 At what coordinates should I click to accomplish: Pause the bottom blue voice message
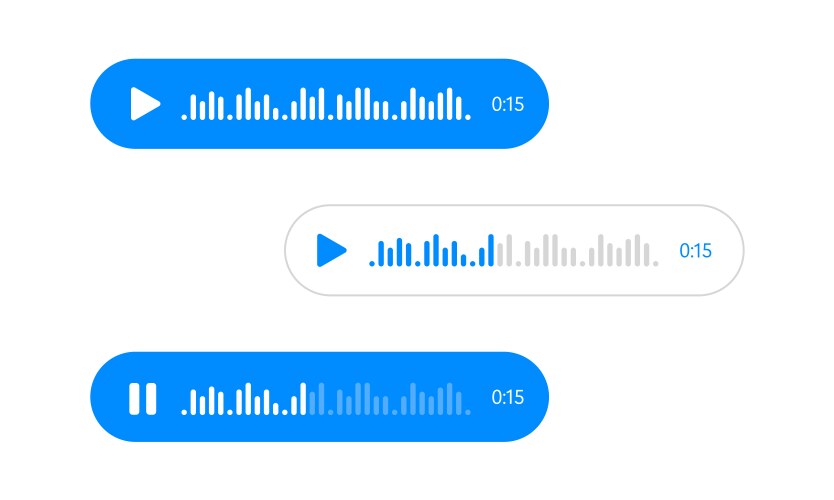click(x=143, y=399)
